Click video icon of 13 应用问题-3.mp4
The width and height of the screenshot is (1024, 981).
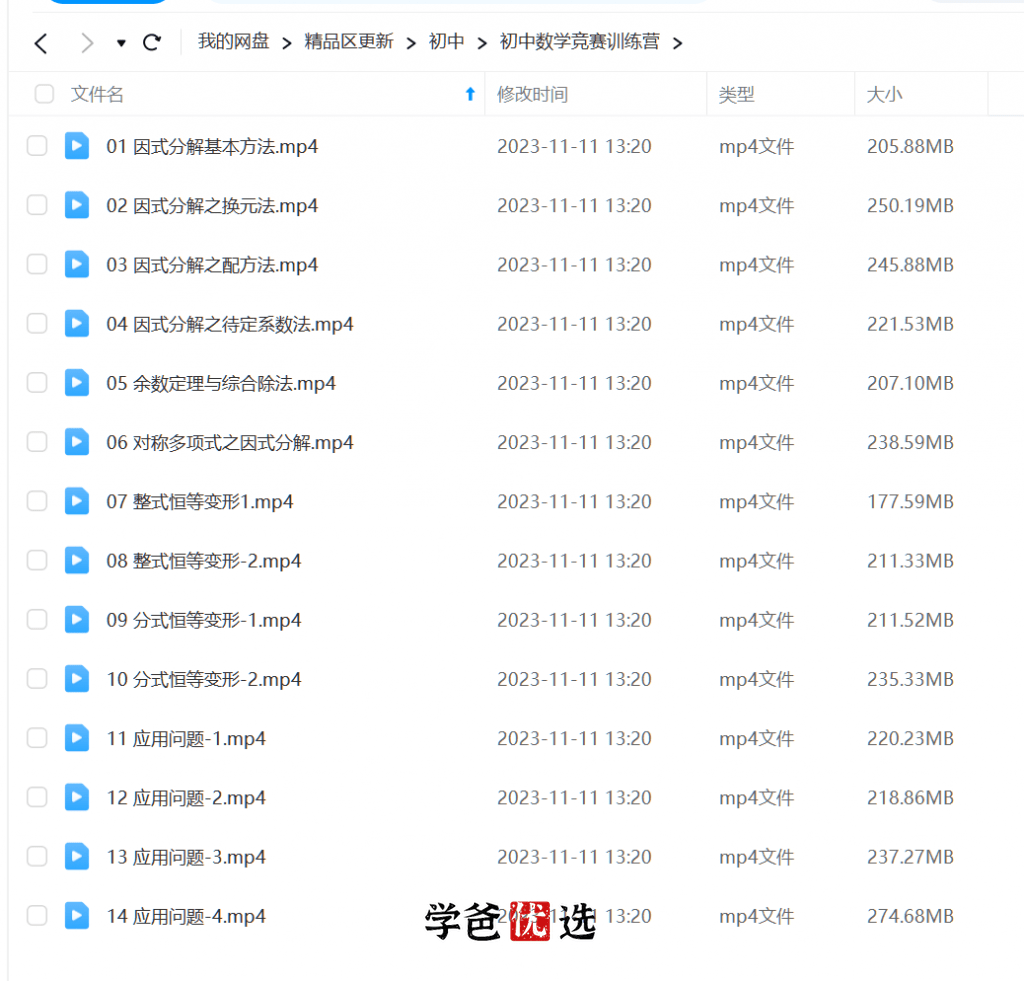tap(77, 856)
